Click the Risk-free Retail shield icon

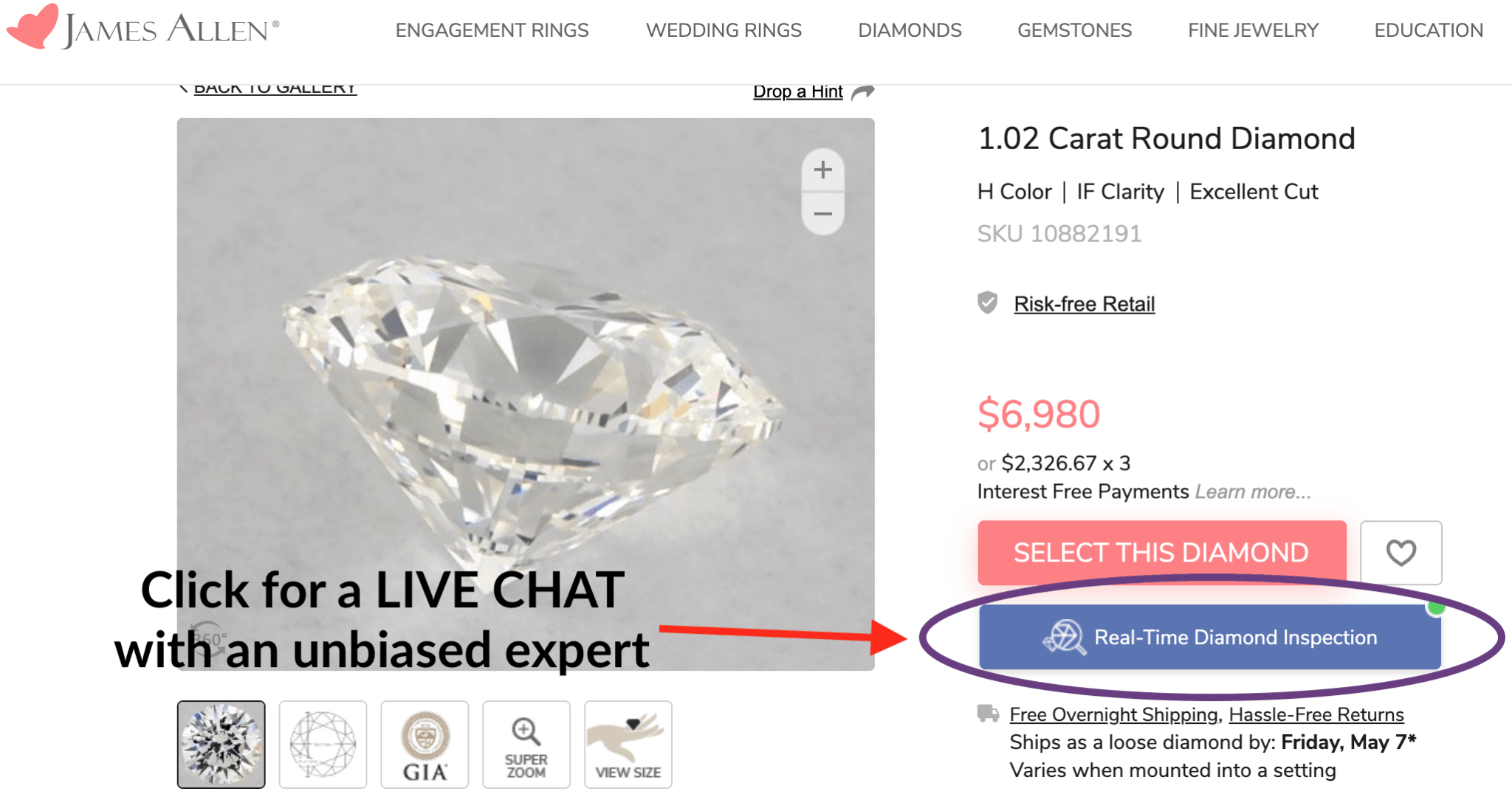[x=987, y=302]
